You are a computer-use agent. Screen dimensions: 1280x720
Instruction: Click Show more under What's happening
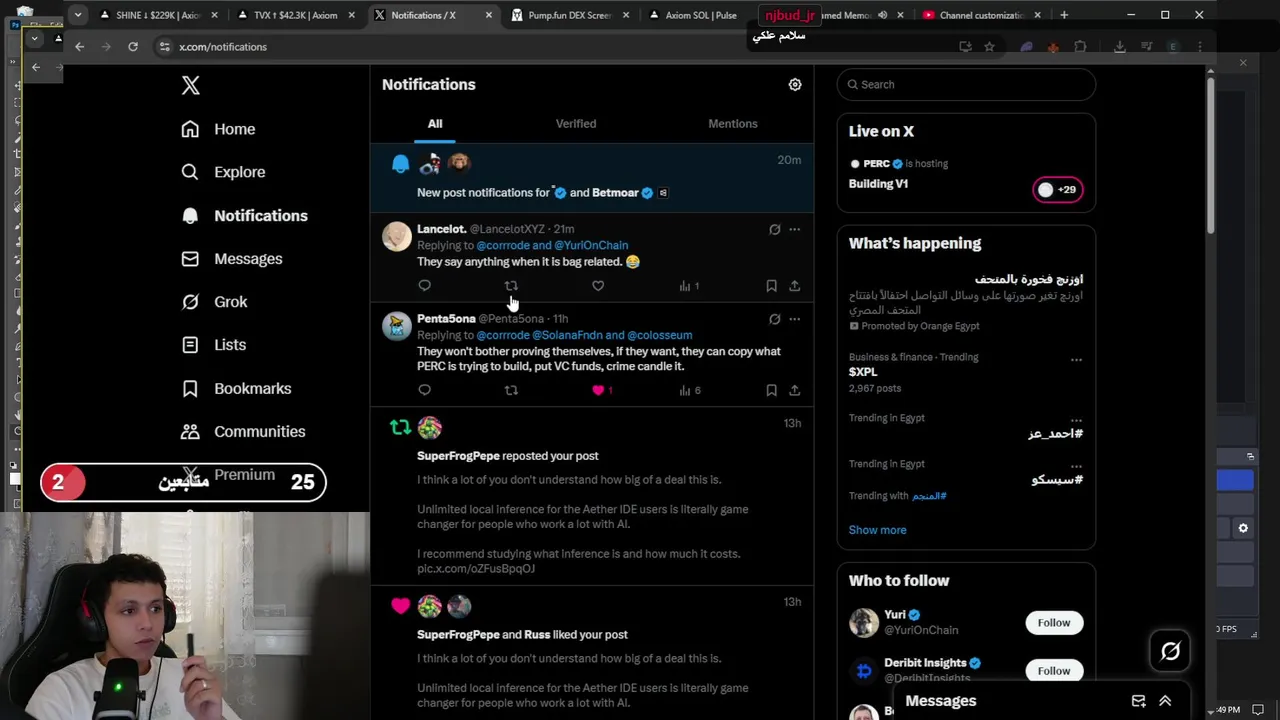(877, 530)
